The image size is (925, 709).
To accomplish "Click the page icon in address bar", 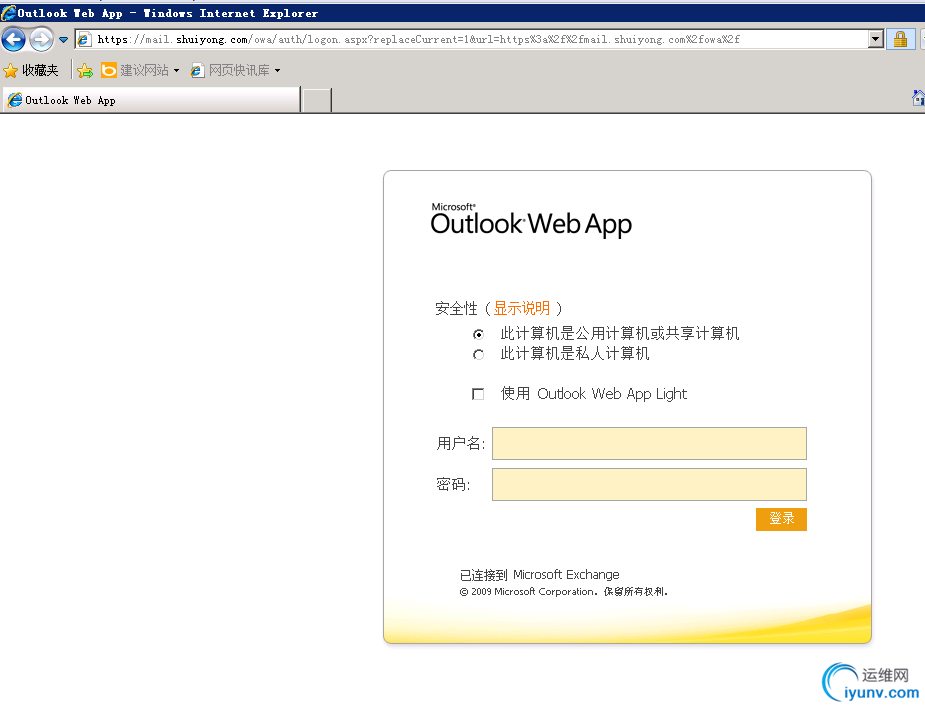I will (84, 40).
